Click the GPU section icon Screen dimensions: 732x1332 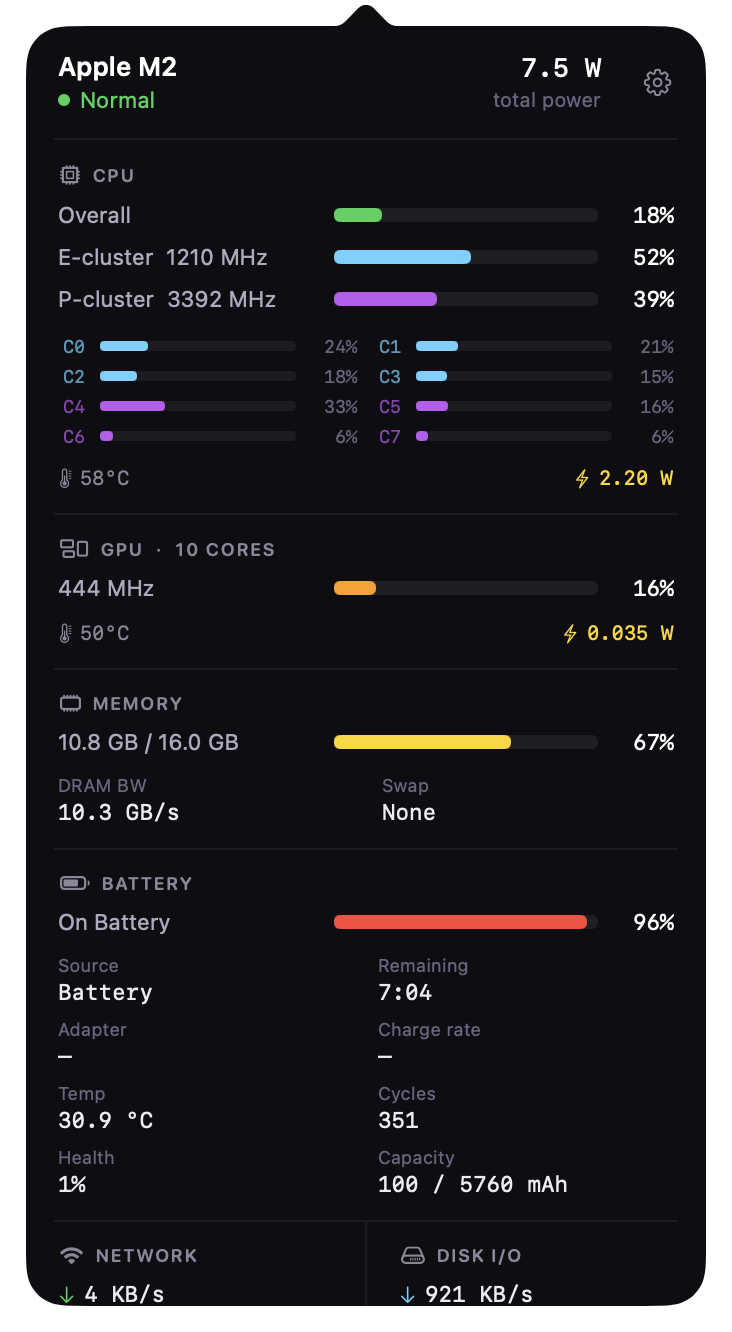click(x=74, y=549)
